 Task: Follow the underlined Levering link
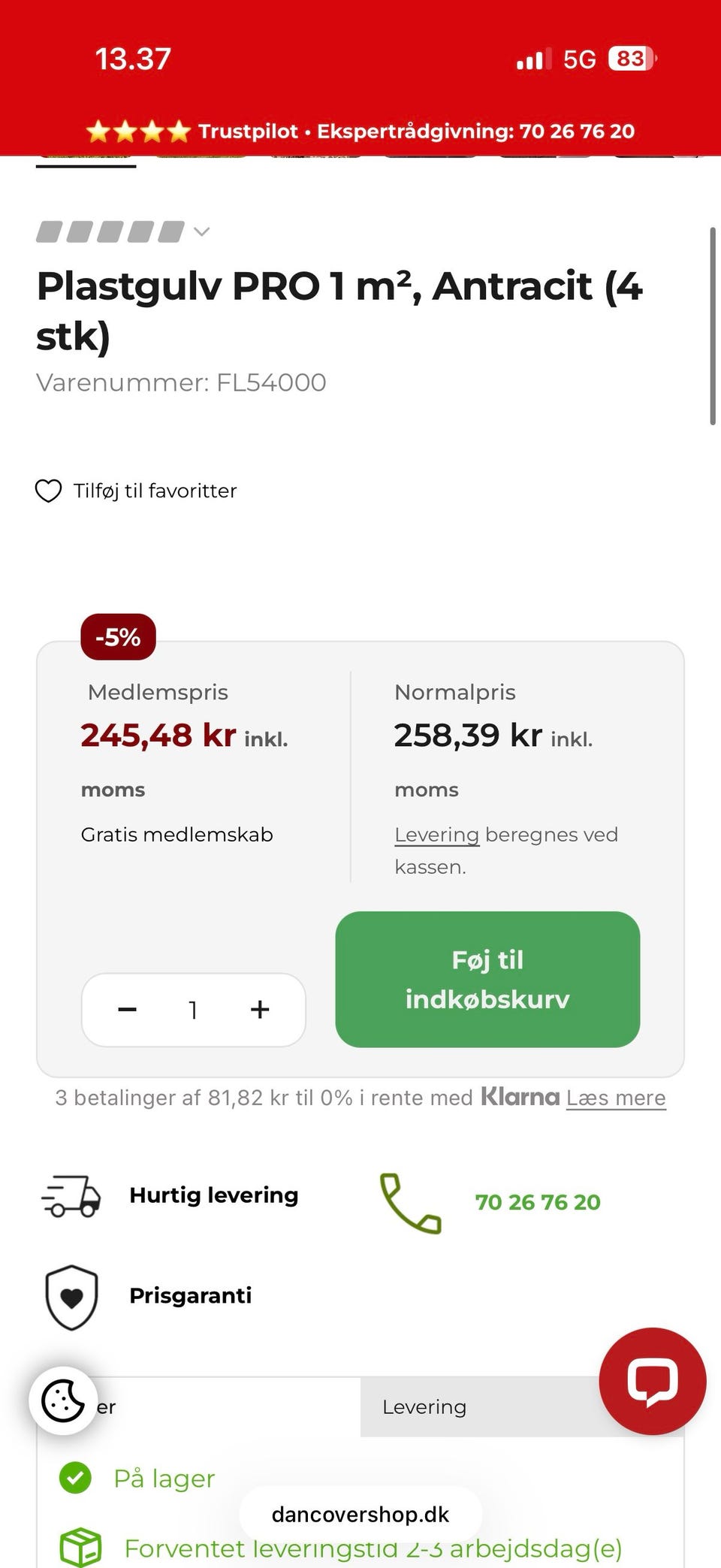tap(436, 835)
